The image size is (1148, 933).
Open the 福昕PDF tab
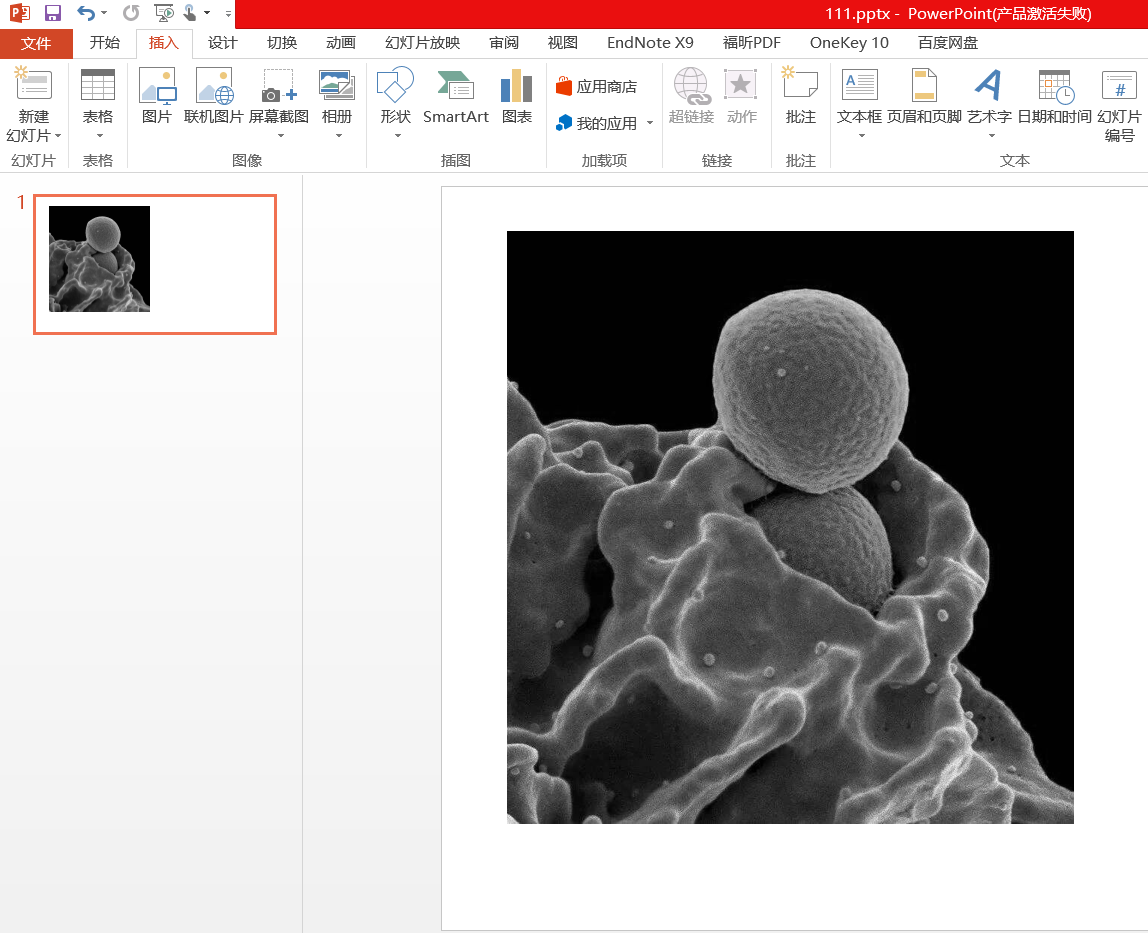click(x=752, y=42)
